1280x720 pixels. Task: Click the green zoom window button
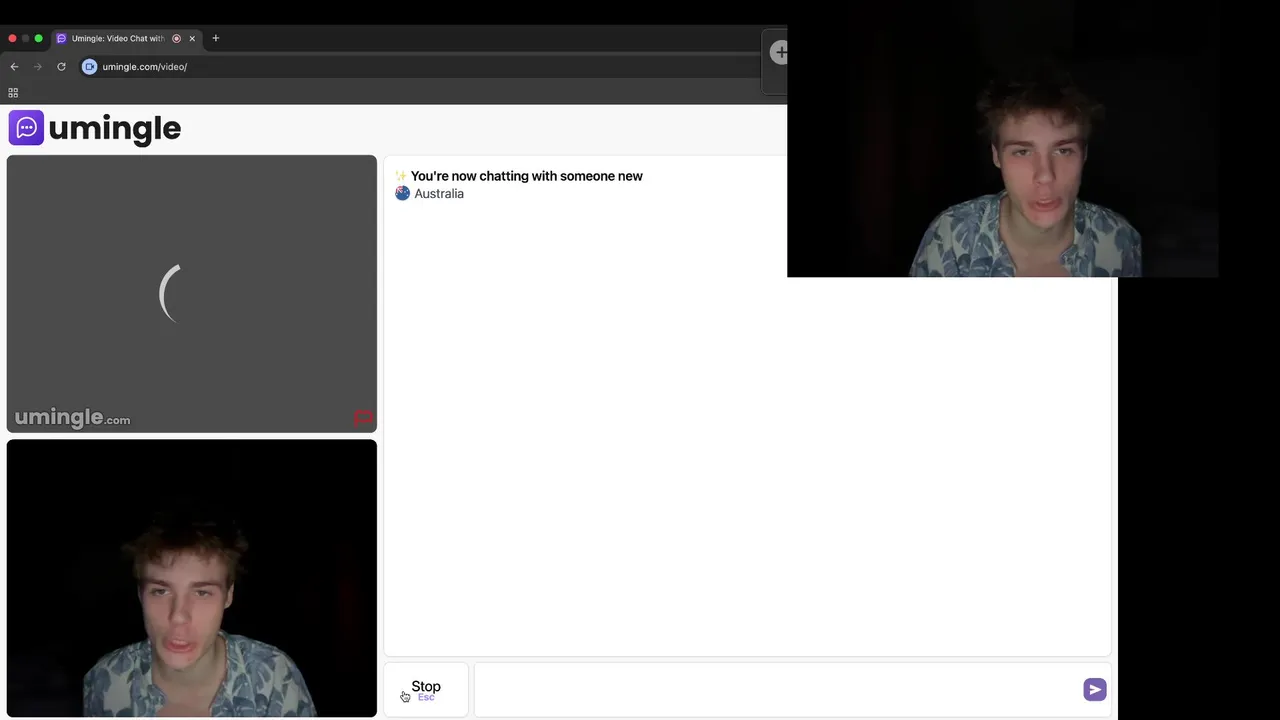(x=38, y=38)
